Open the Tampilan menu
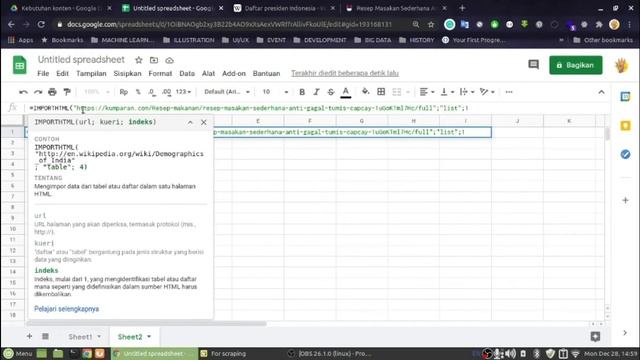The height and width of the screenshot is (360, 640). tap(91, 73)
